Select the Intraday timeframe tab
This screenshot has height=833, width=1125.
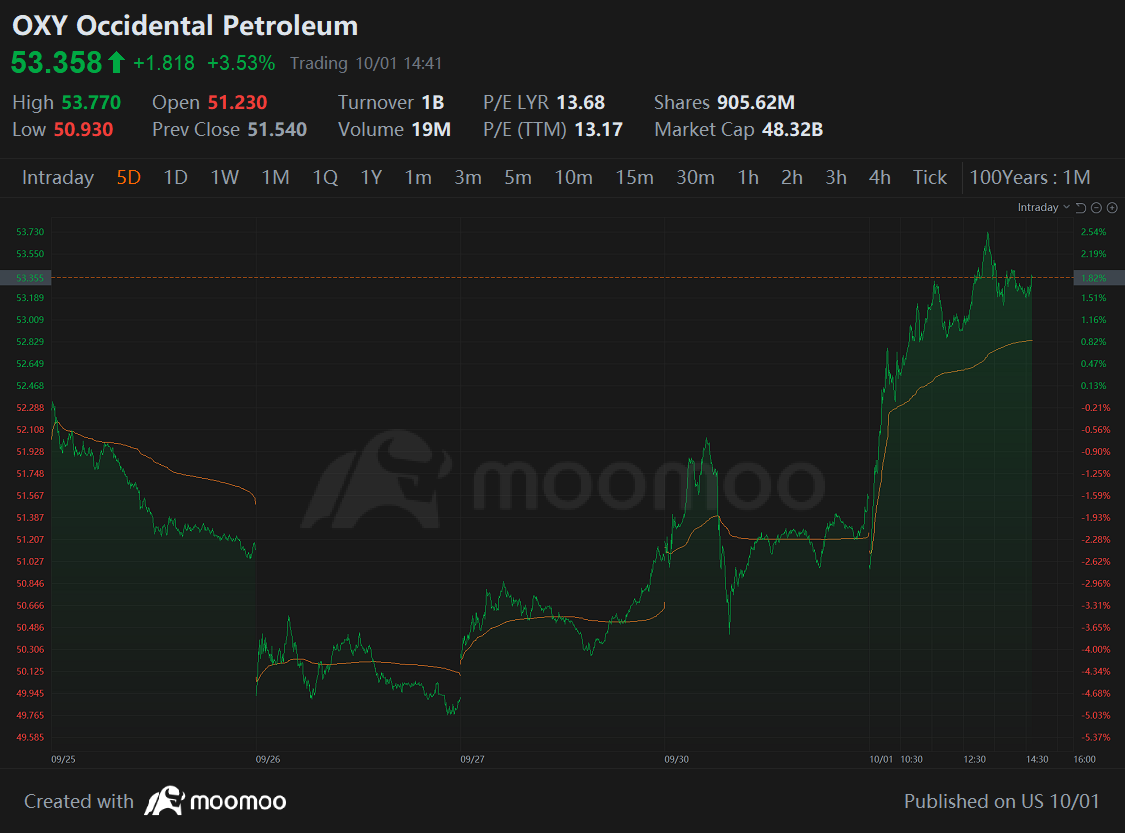[x=57, y=177]
